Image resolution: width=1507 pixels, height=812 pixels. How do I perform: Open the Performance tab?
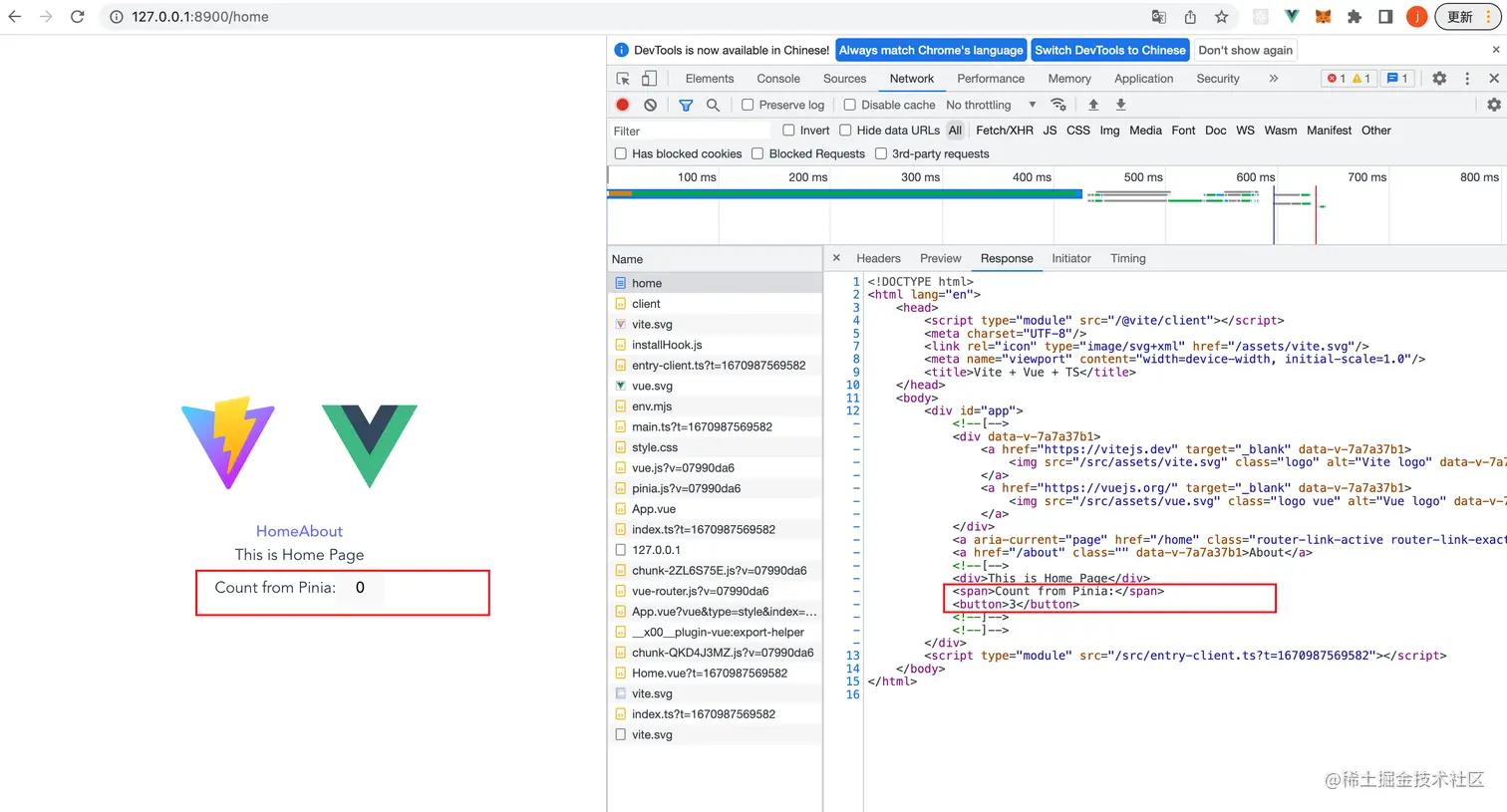click(991, 79)
